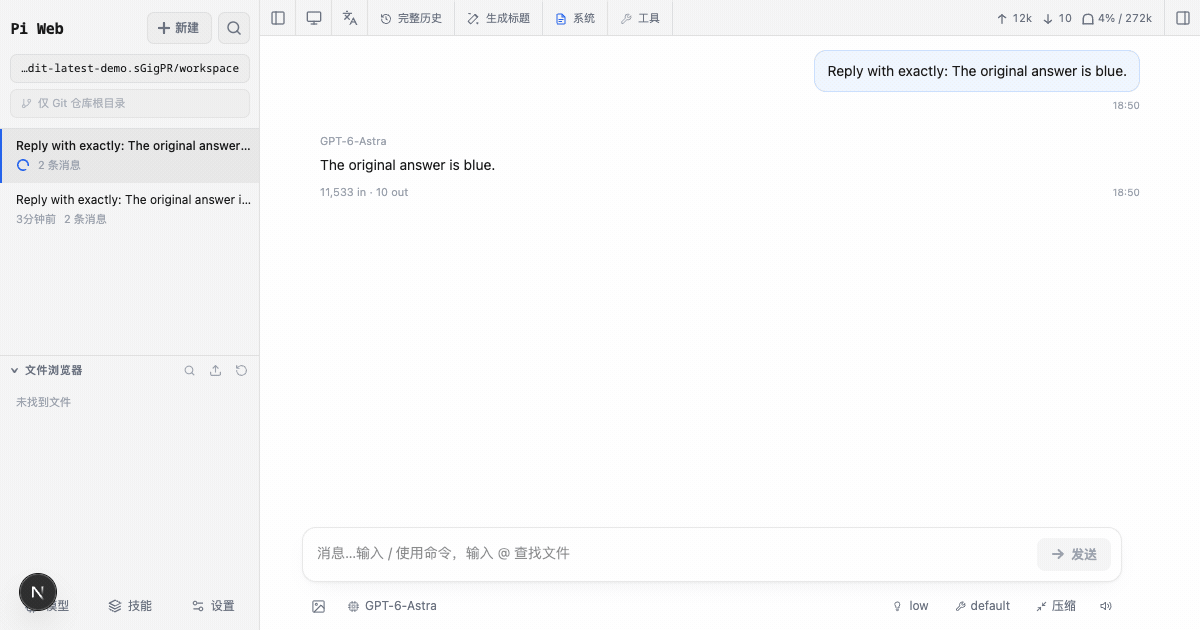Toggle the speaker sound icon
Viewport: 1200px width, 630px height.
[1106, 606]
